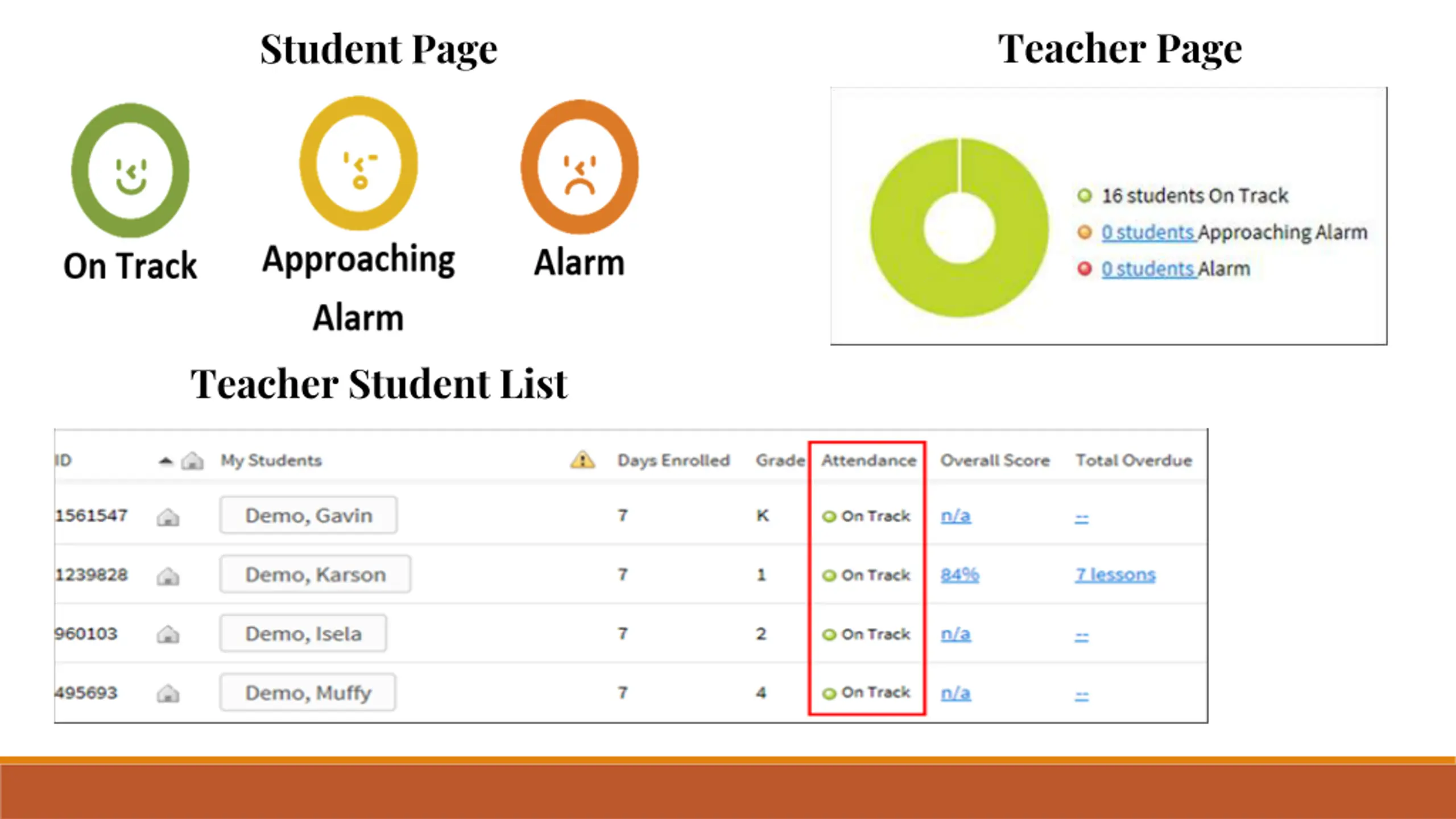Screen dimensions: 1456x819
Task: Sort by the Overall Score column header
Action: (x=995, y=460)
